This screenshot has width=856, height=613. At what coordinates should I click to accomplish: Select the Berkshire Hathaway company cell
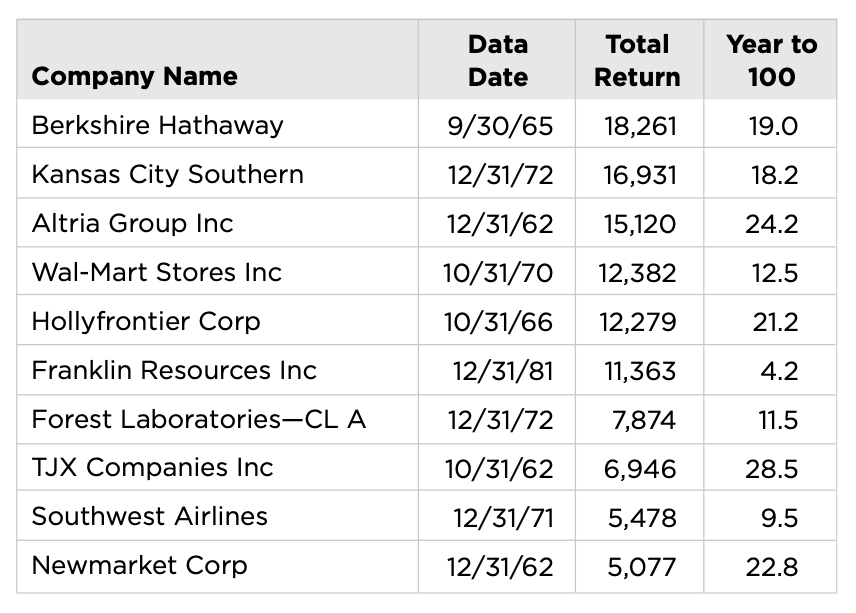pos(158,126)
